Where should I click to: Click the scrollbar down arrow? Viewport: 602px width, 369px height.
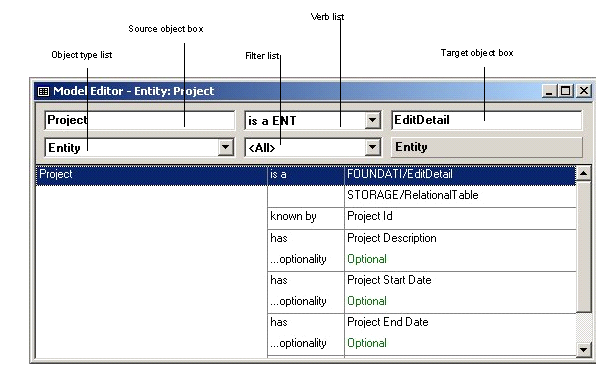tap(584, 349)
